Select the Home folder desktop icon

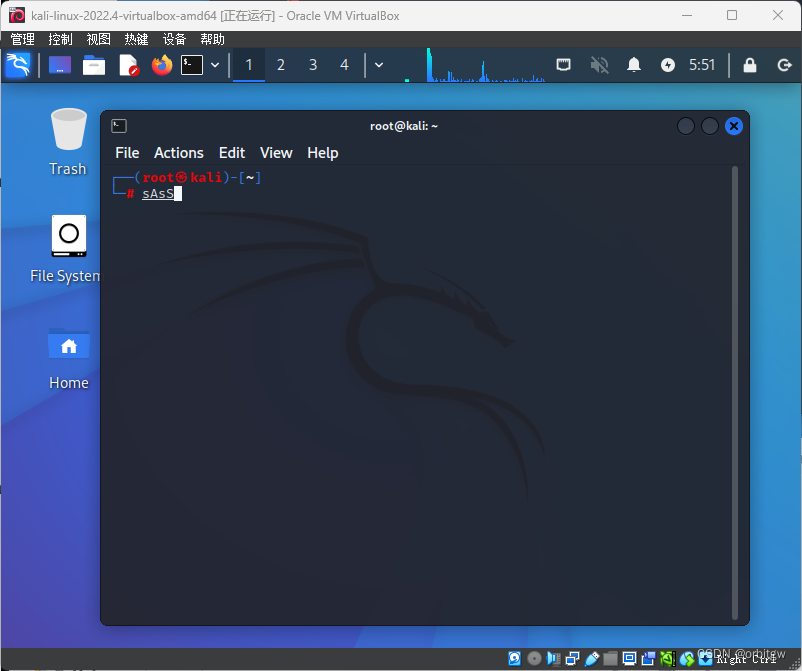(x=69, y=359)
